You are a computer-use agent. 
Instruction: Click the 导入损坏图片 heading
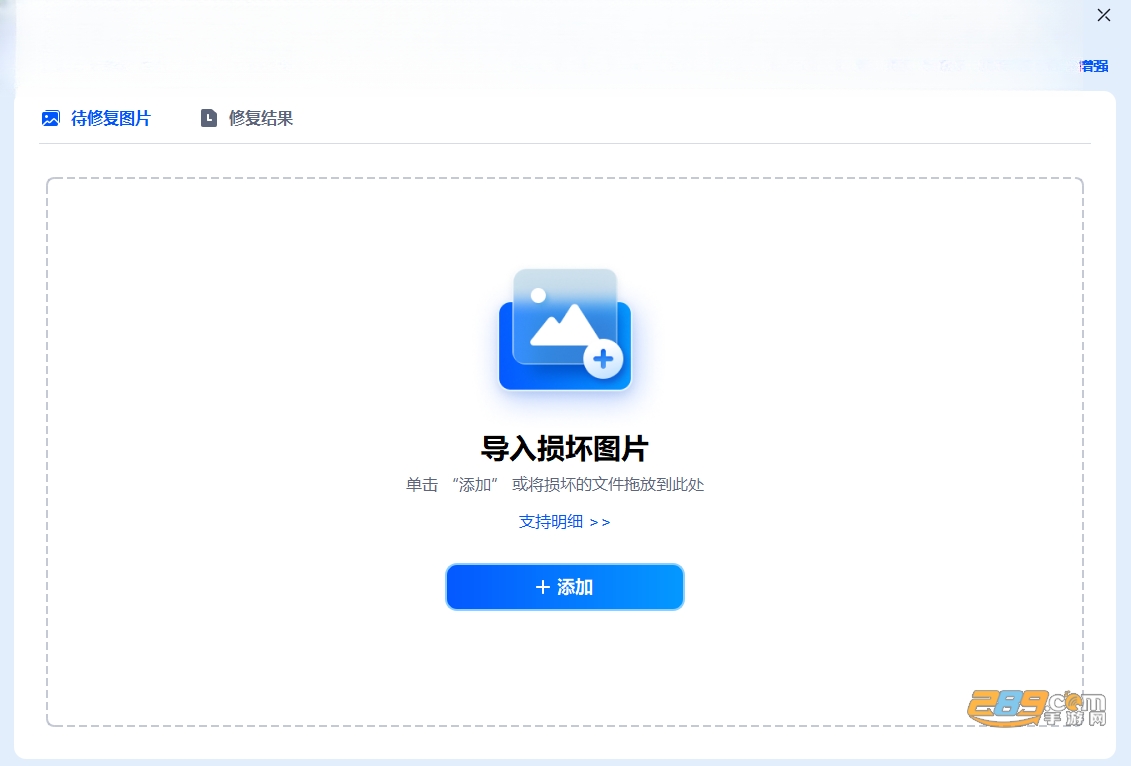coord(565,449)
